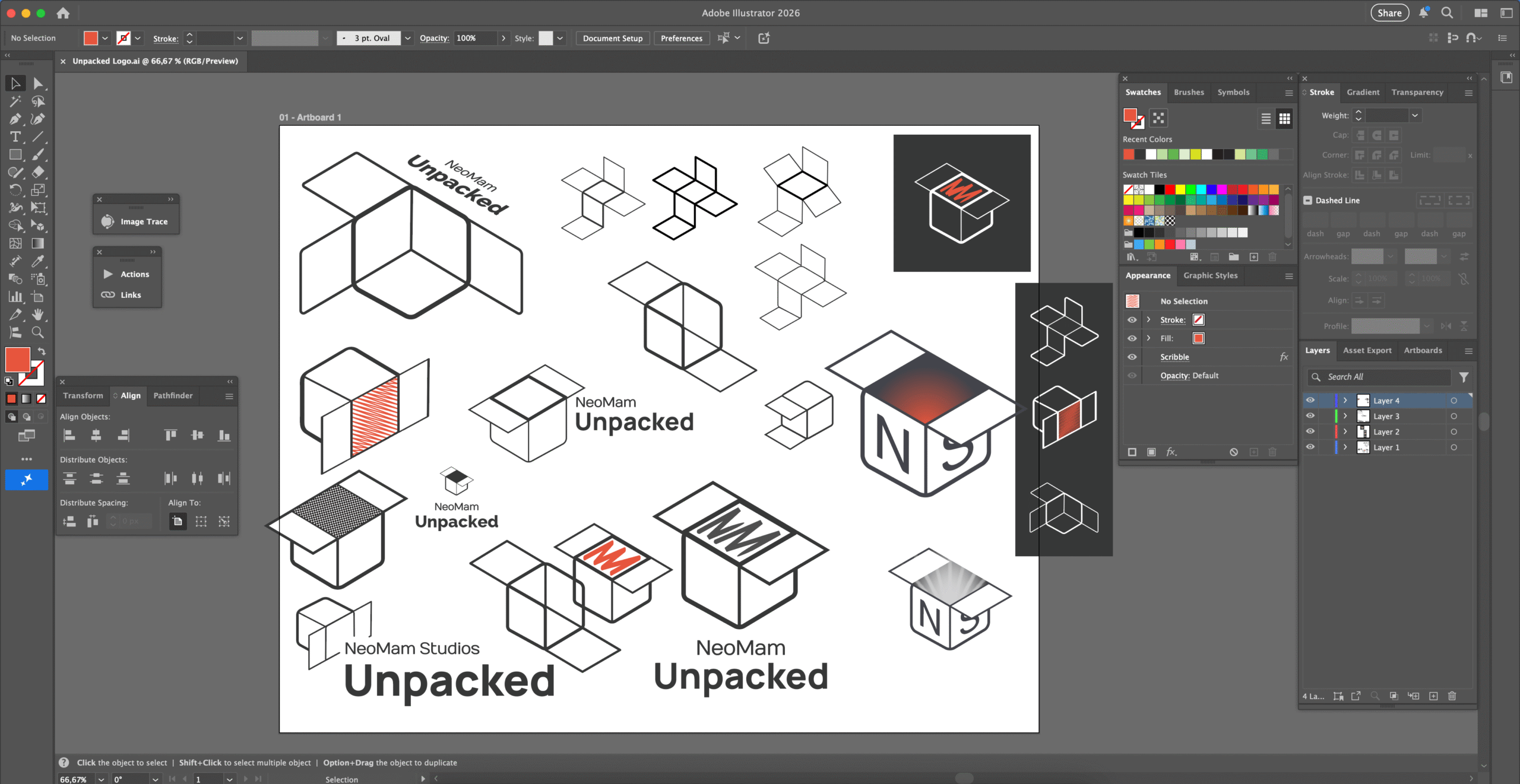Click the red Fill swatch in Appearance

(x=1199, y=338)
